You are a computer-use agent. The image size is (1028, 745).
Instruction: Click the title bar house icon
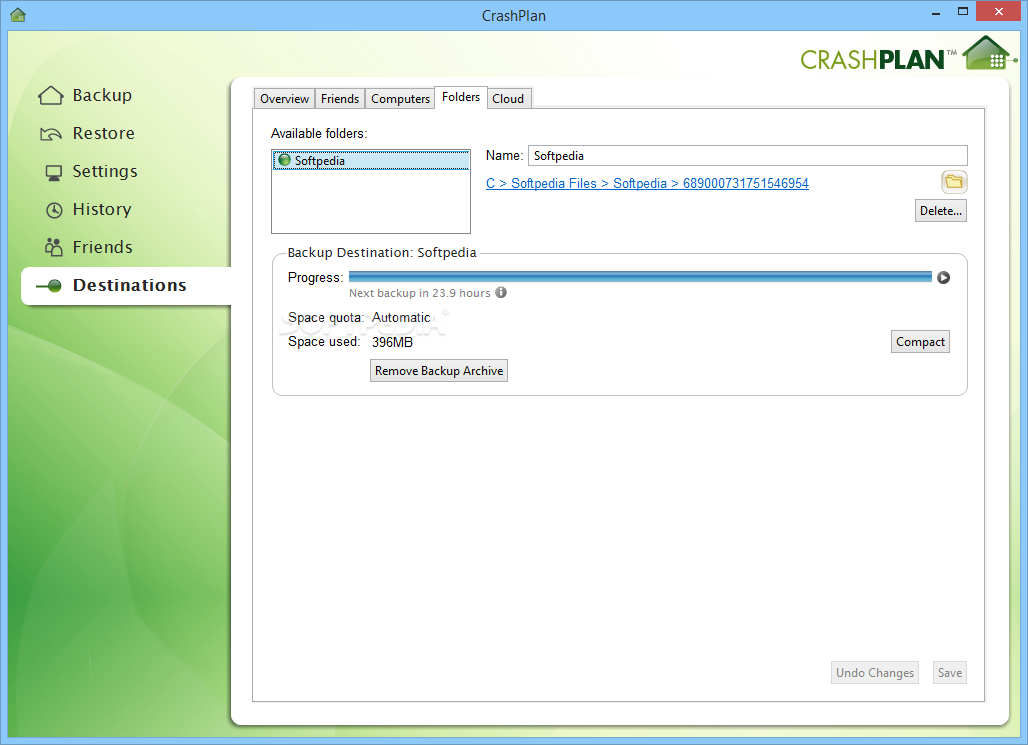[18, 14]
